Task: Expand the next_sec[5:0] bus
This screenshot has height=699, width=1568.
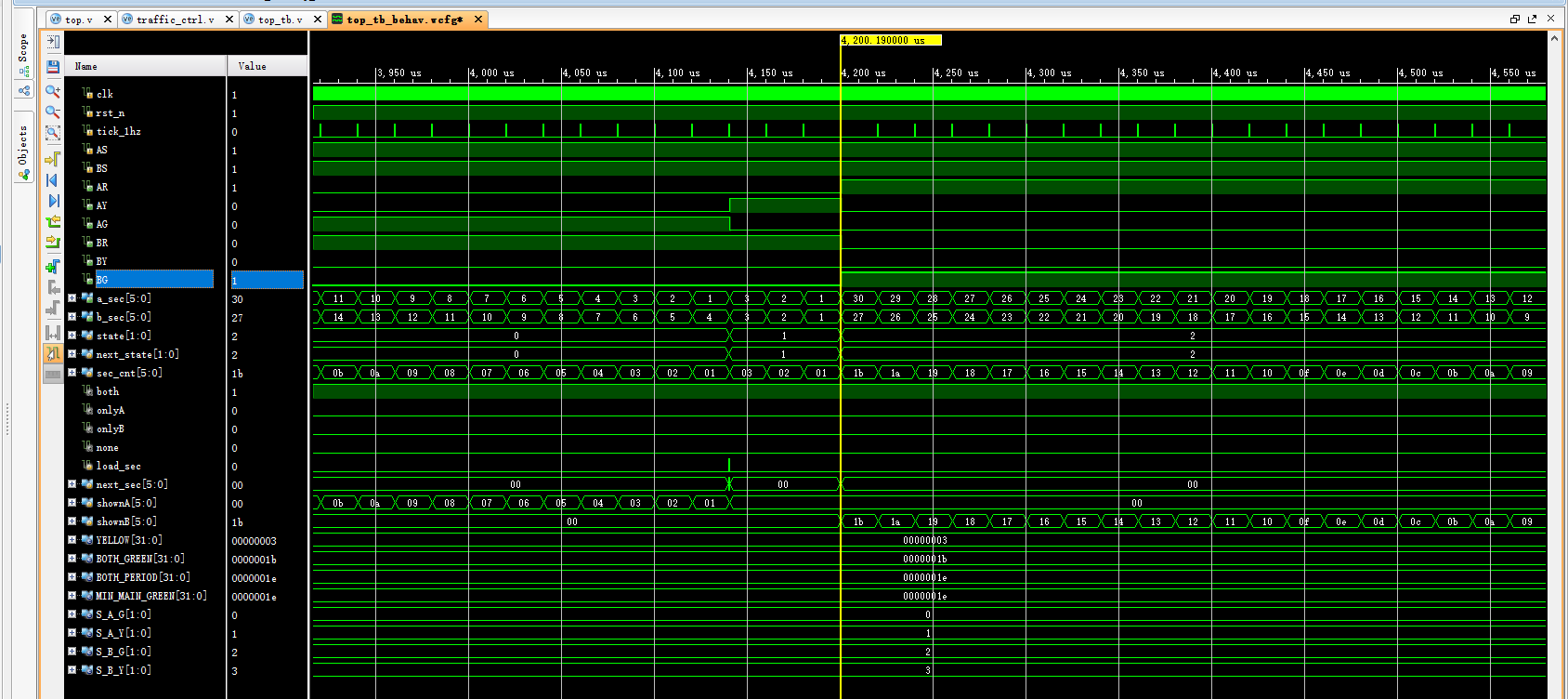Action: pos(72,484)
